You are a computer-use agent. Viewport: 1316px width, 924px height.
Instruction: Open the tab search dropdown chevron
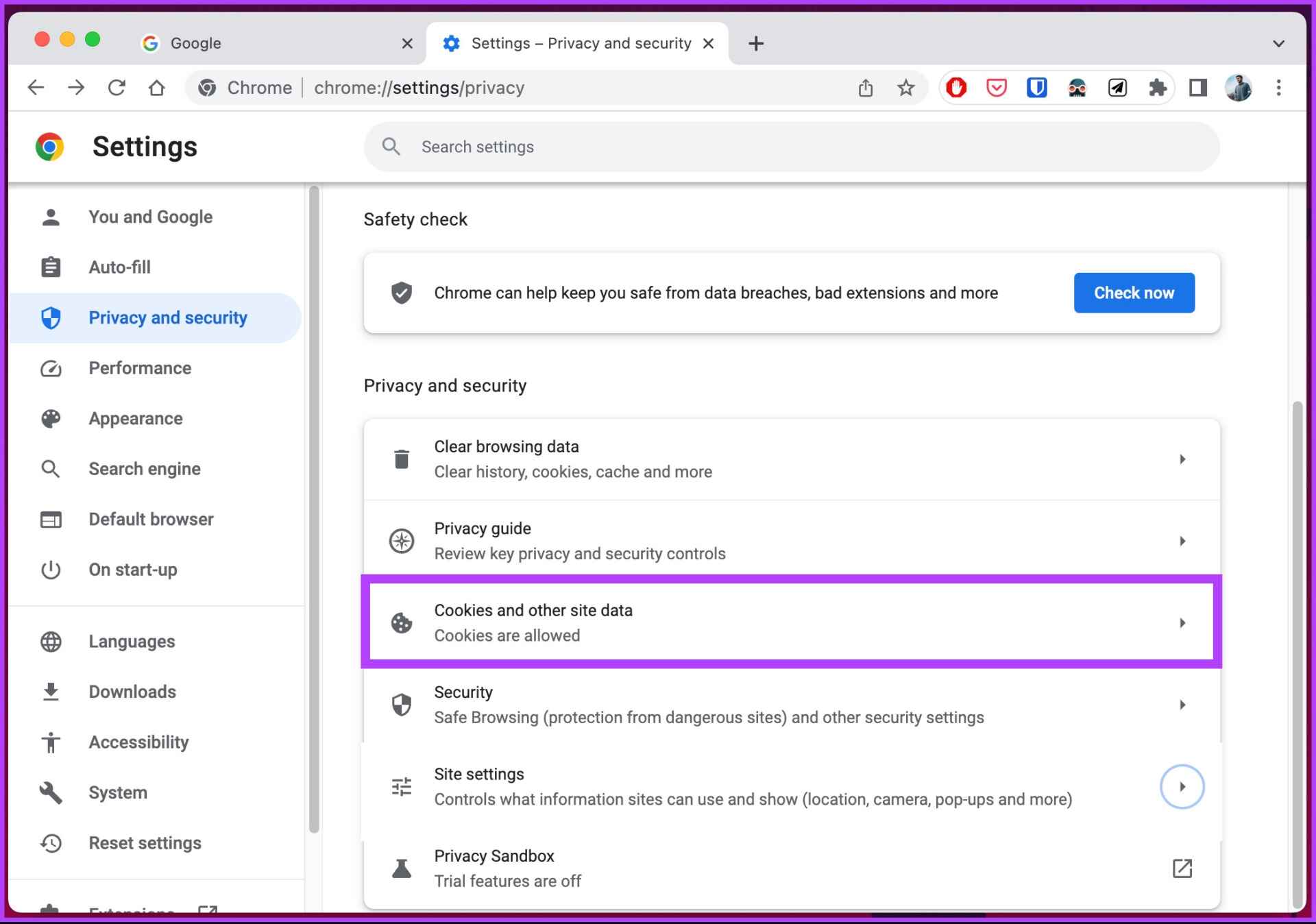click(1278, 43)
